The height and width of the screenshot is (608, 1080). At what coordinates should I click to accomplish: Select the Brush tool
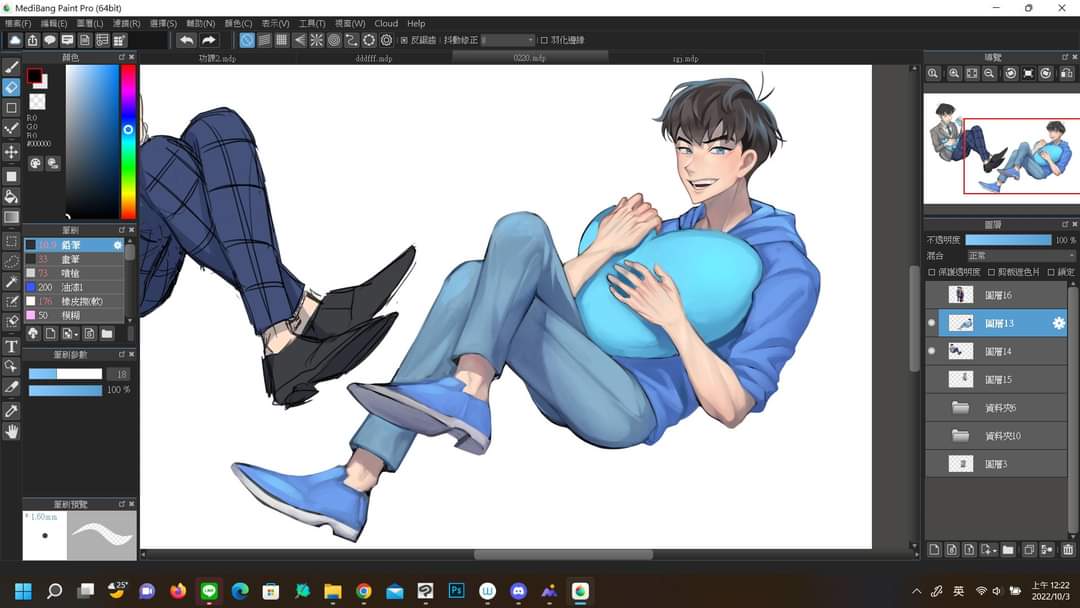11,67
